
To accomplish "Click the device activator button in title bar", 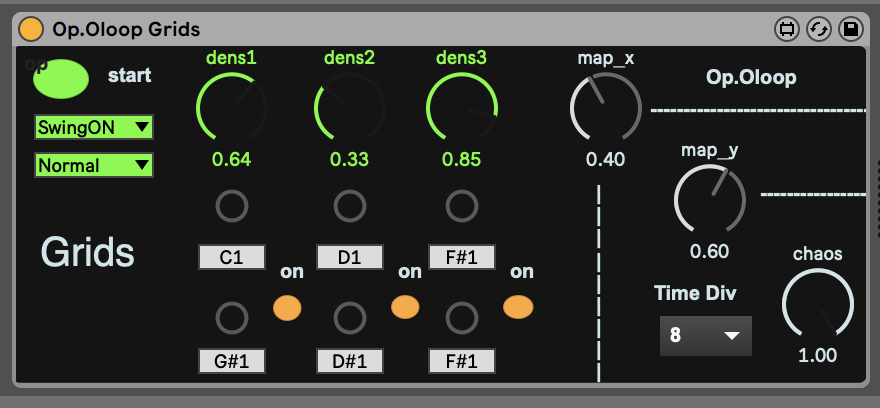I will click(31, 30).
